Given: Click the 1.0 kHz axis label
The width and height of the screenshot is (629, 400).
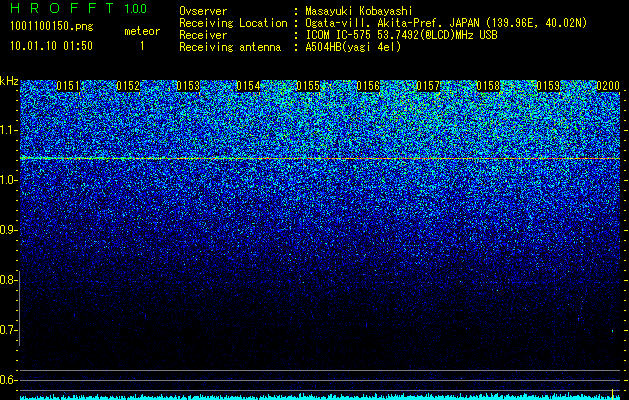Looking at the screenshot, I should tap(8, 180).
